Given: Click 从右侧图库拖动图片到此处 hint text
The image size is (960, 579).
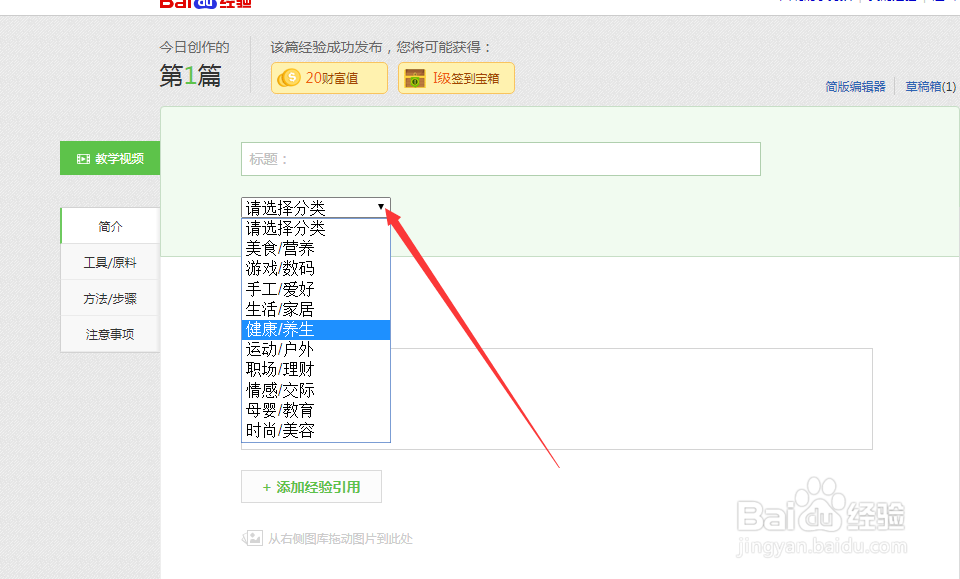Looking at the screenshot, I should [340, 539].
